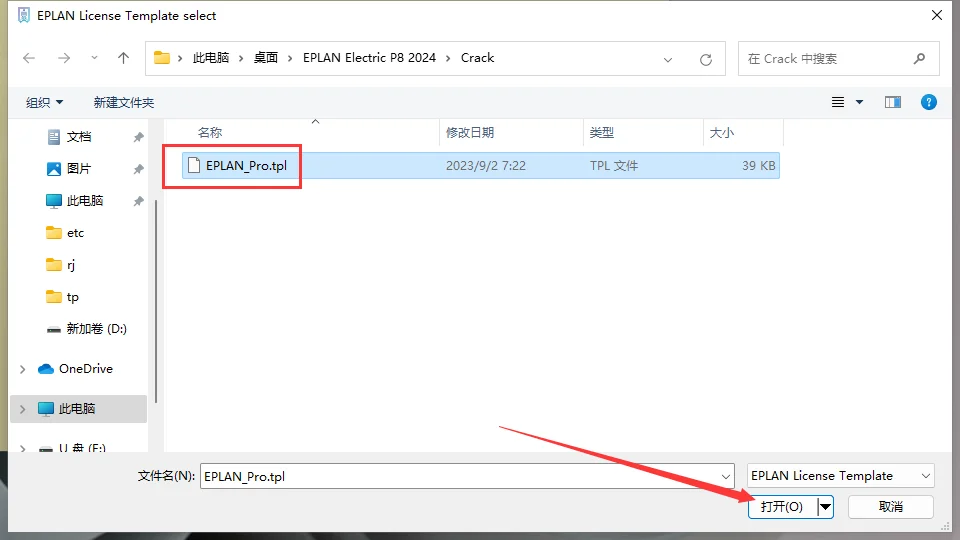Click the Up one level arrow
Image resolution: width=960 pixels, height=540 pixels.
124,58
